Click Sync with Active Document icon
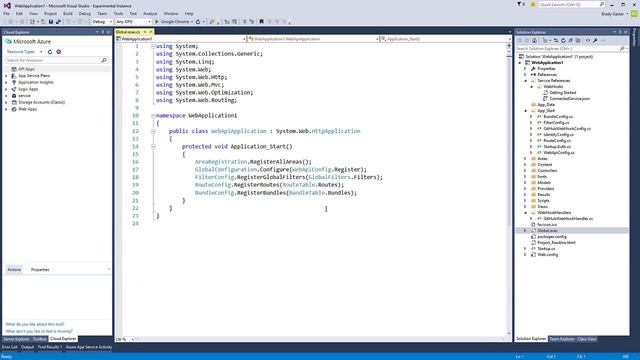This screenshot has width=640, height=360. [x=556, y=40]
